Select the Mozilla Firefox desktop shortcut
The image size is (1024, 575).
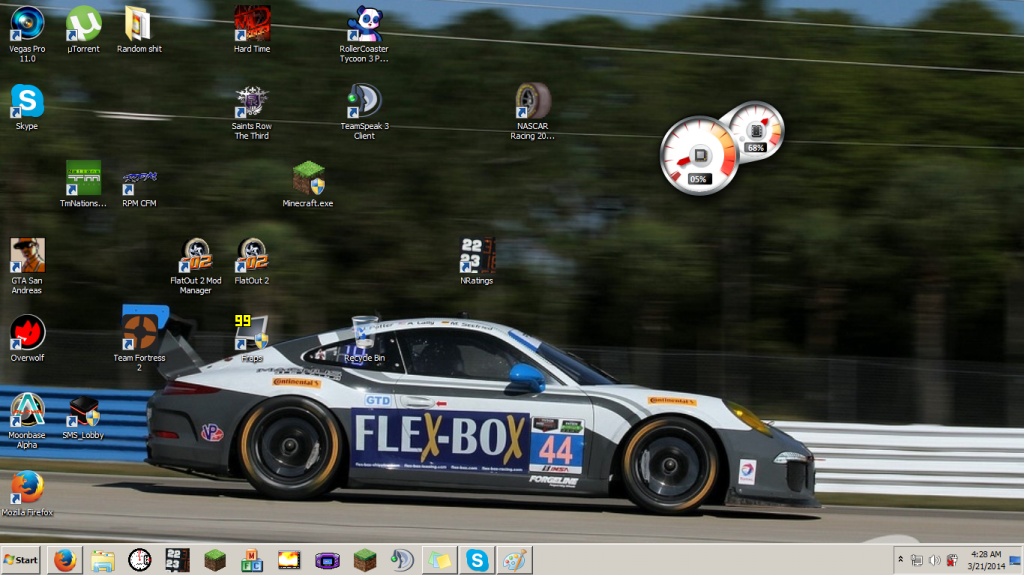pyautogui.click(x=27, y=493)
